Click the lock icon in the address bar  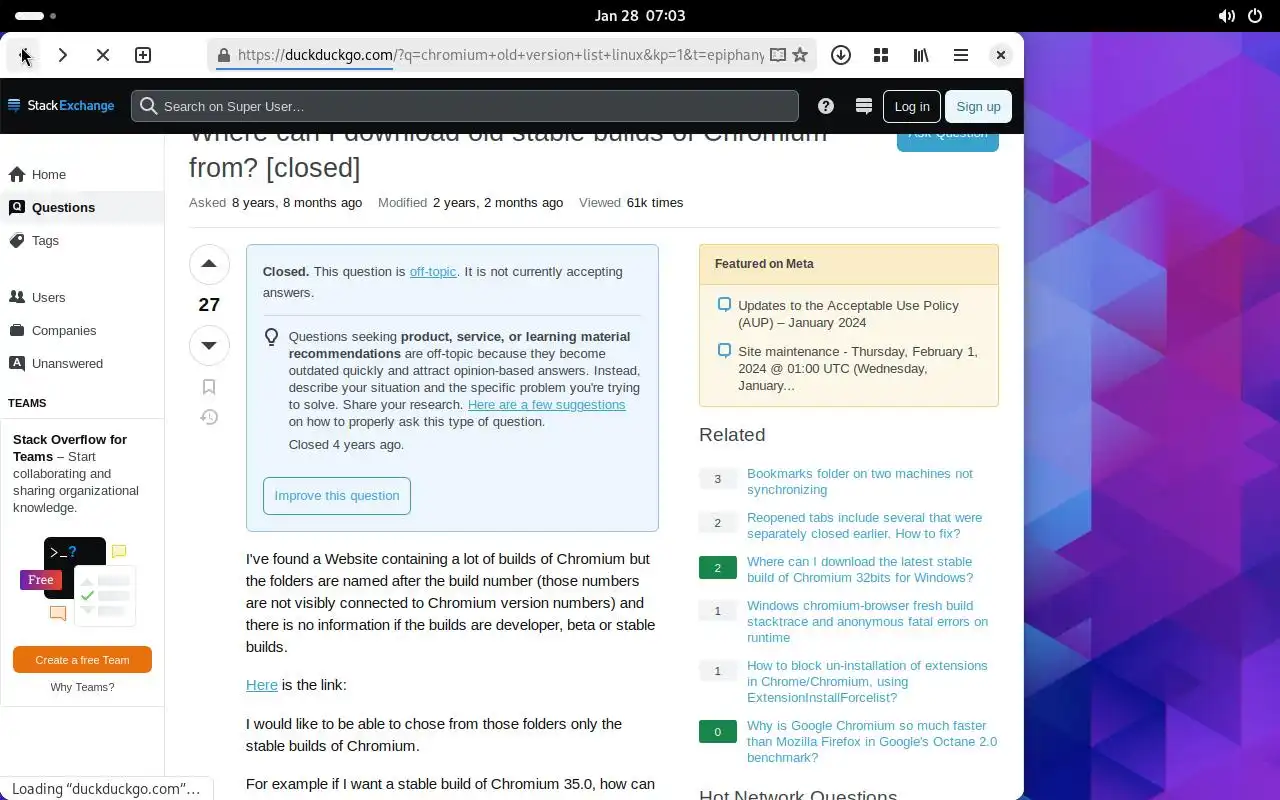(224, 55)
